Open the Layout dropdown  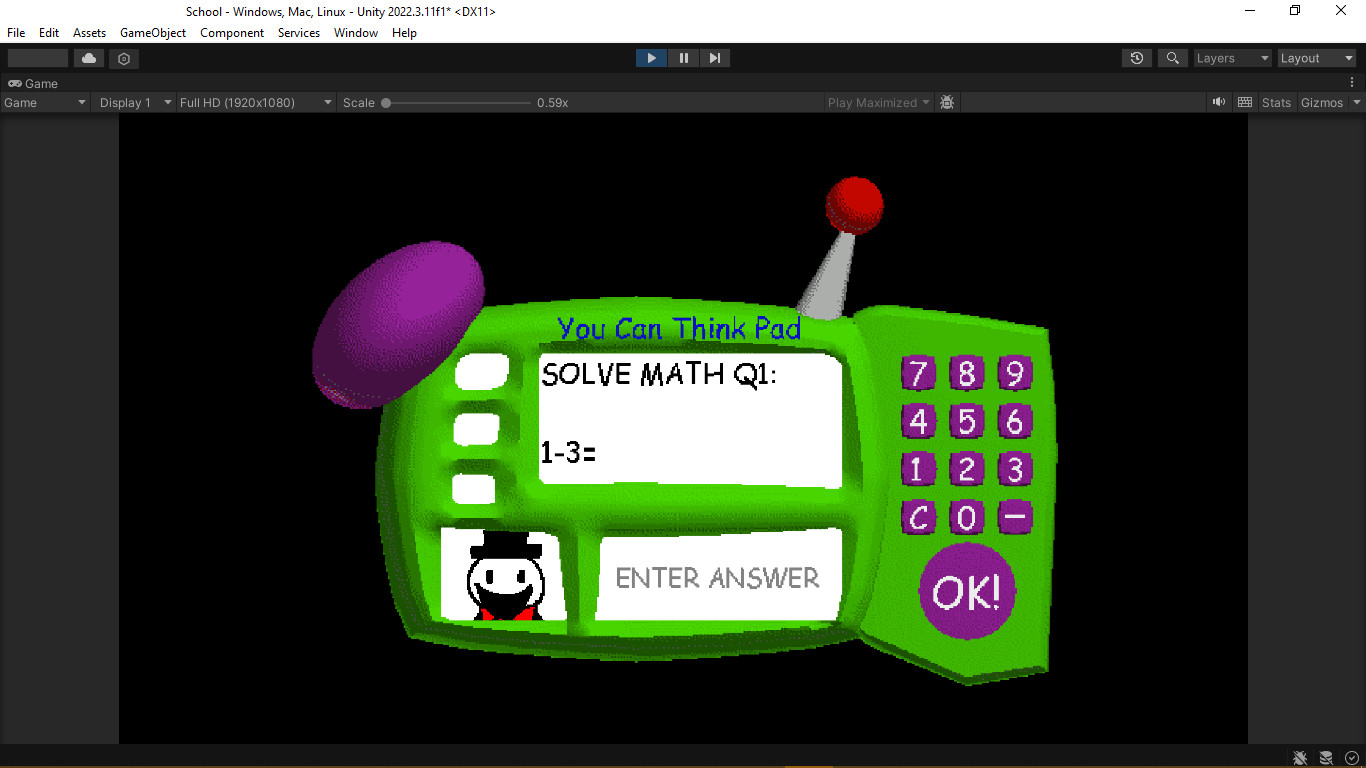[x=1316, y=58]
